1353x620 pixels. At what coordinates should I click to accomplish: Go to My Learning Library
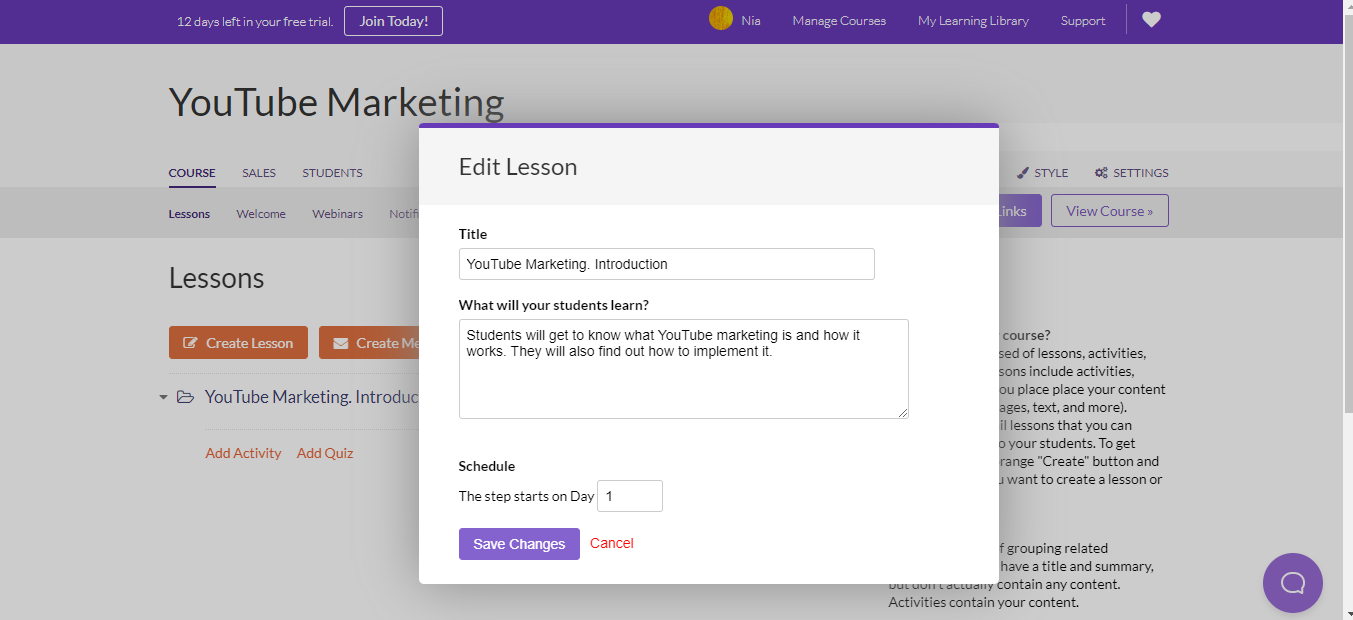[x=972, y=21]
